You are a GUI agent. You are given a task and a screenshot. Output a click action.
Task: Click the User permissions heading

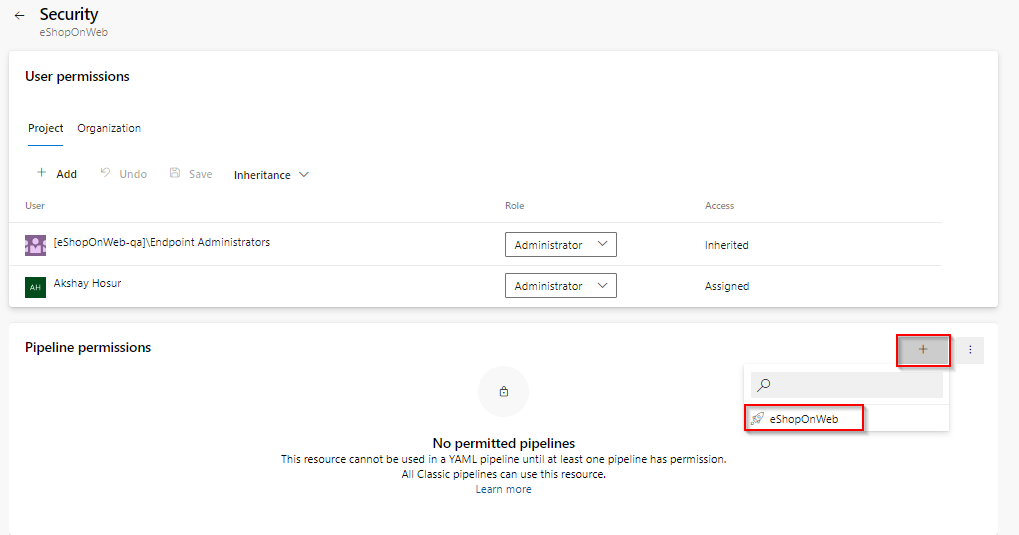(x=77, y=76)
